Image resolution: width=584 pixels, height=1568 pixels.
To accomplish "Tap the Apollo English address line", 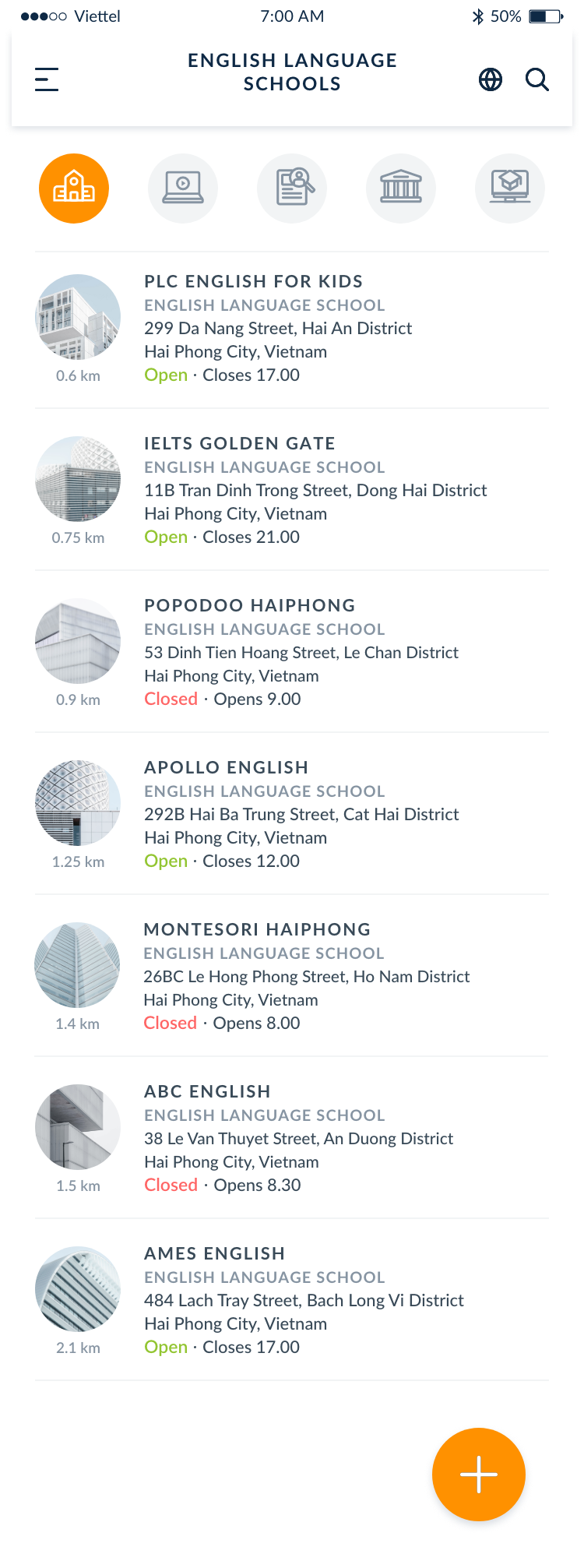I will pos(301,815).
